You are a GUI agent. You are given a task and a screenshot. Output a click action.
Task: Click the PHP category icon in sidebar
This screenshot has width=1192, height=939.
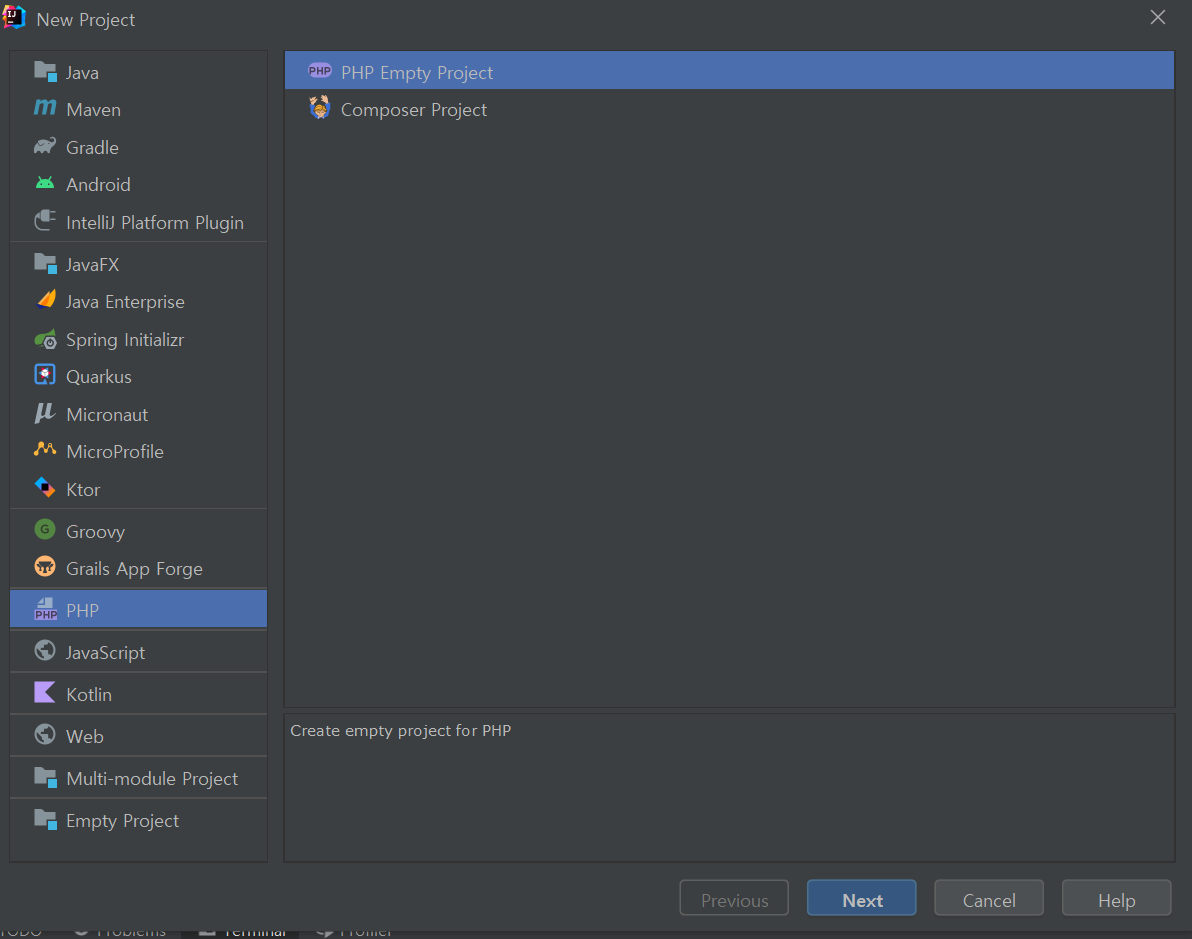(46, 609)
